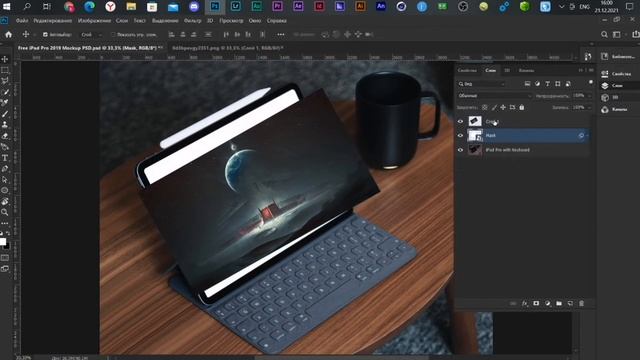This screenshot has width=640, height=360.
Task: Click the foreground color swatch
Action: pyautogui.click(x=3, y=242)
